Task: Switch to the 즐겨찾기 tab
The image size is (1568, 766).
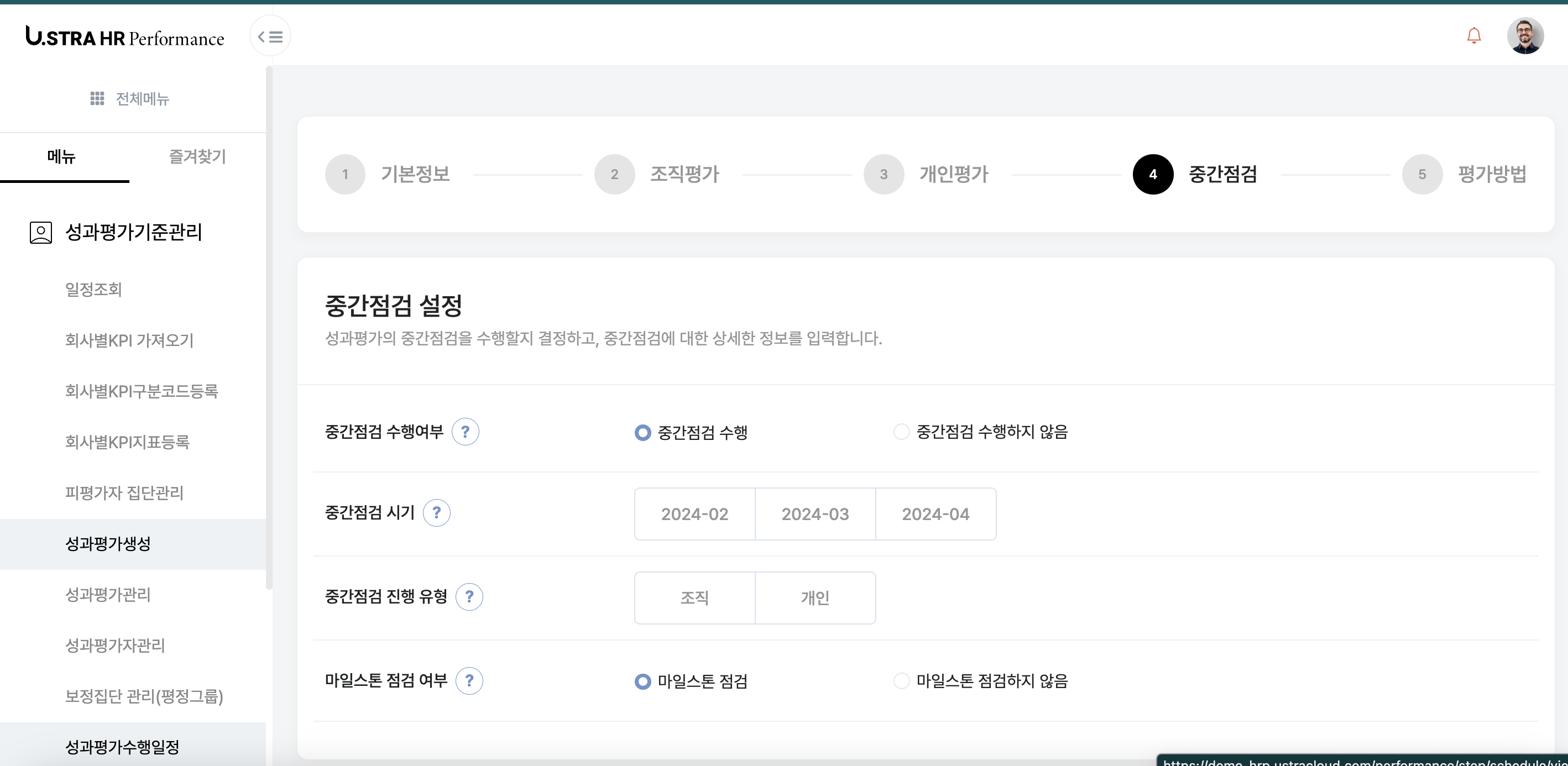Action: (197, 157)
